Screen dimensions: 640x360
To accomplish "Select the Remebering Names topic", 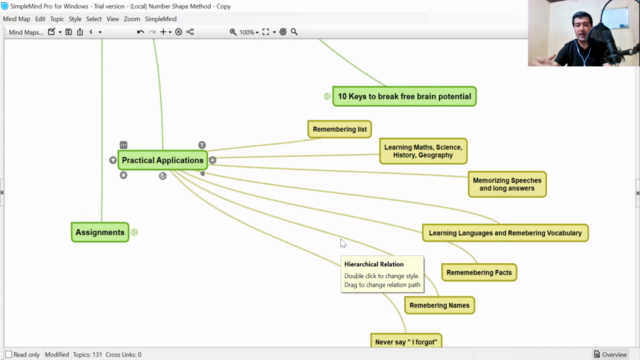I will (x=440, y=305).
